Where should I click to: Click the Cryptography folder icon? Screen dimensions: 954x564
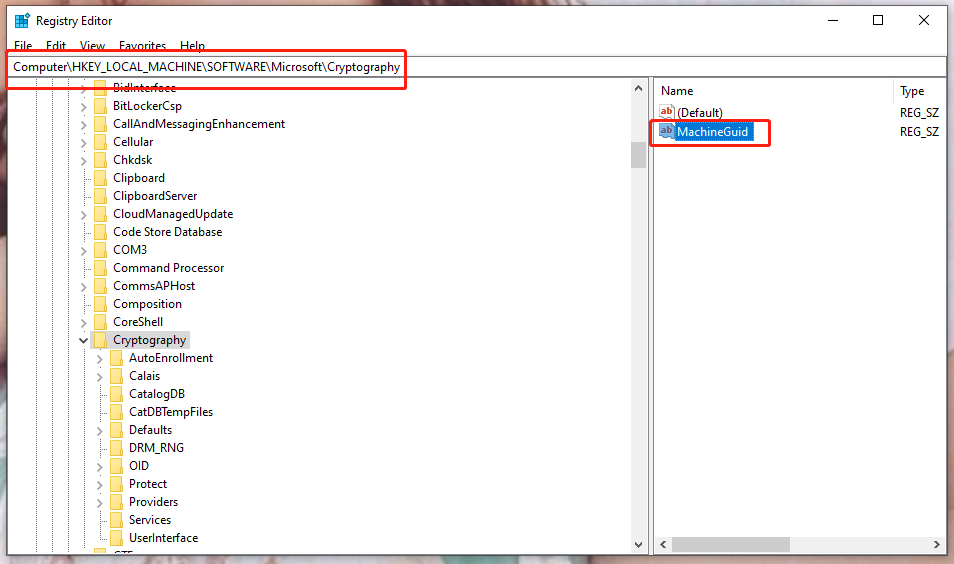pyautogui.click(x=100, y=339)
